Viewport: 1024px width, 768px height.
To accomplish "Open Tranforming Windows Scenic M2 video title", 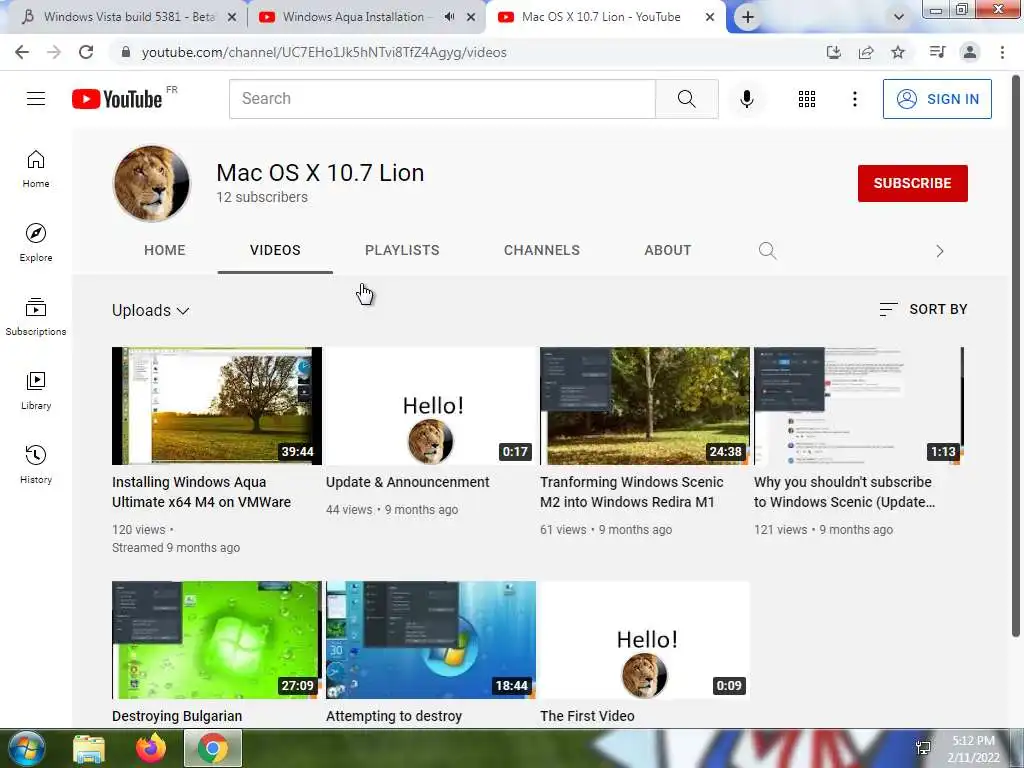I will pyautogui.click(x=632, y=492).
